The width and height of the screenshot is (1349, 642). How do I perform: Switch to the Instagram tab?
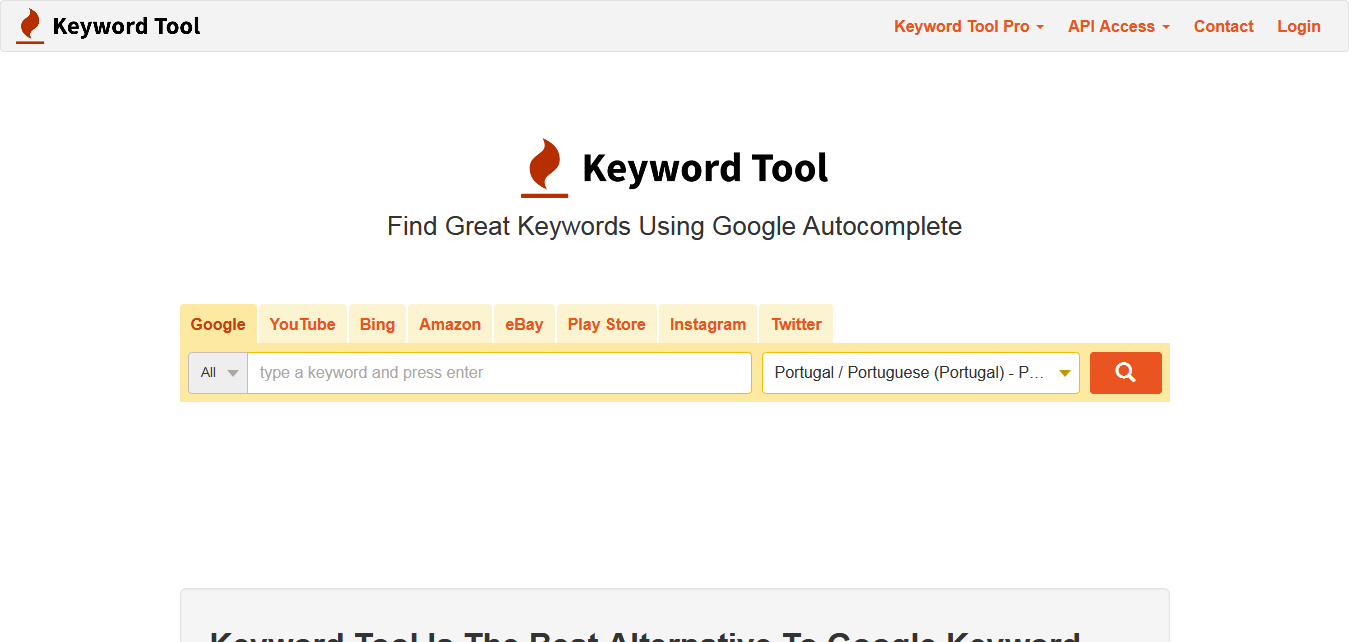[x=708, y=324]
